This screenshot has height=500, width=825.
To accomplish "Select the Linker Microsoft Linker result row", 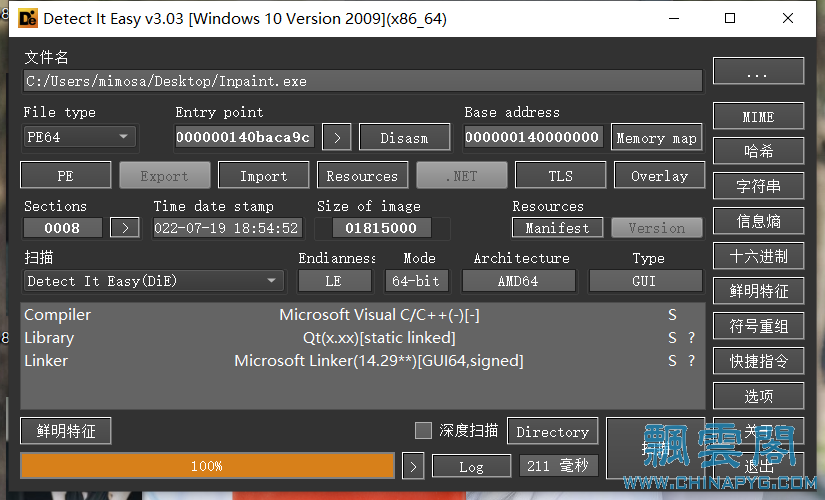I will [363, 361].
